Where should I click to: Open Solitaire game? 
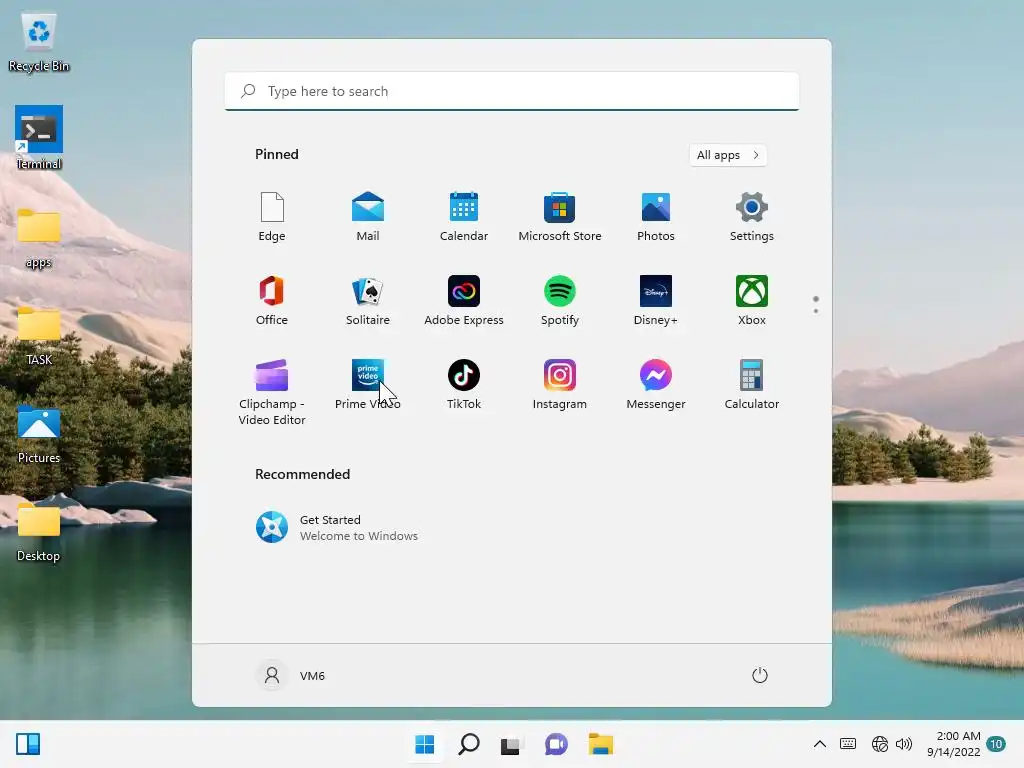tap(368, 301)
